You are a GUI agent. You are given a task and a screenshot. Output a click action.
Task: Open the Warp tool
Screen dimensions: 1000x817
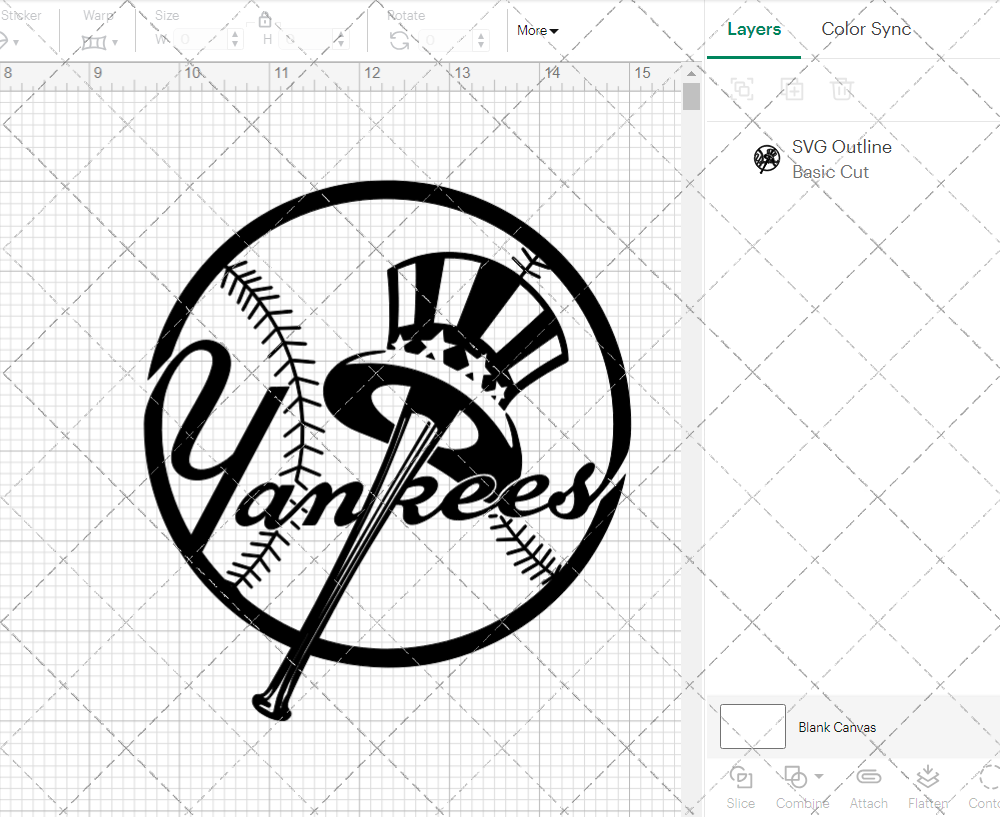(x=94, y=42)
